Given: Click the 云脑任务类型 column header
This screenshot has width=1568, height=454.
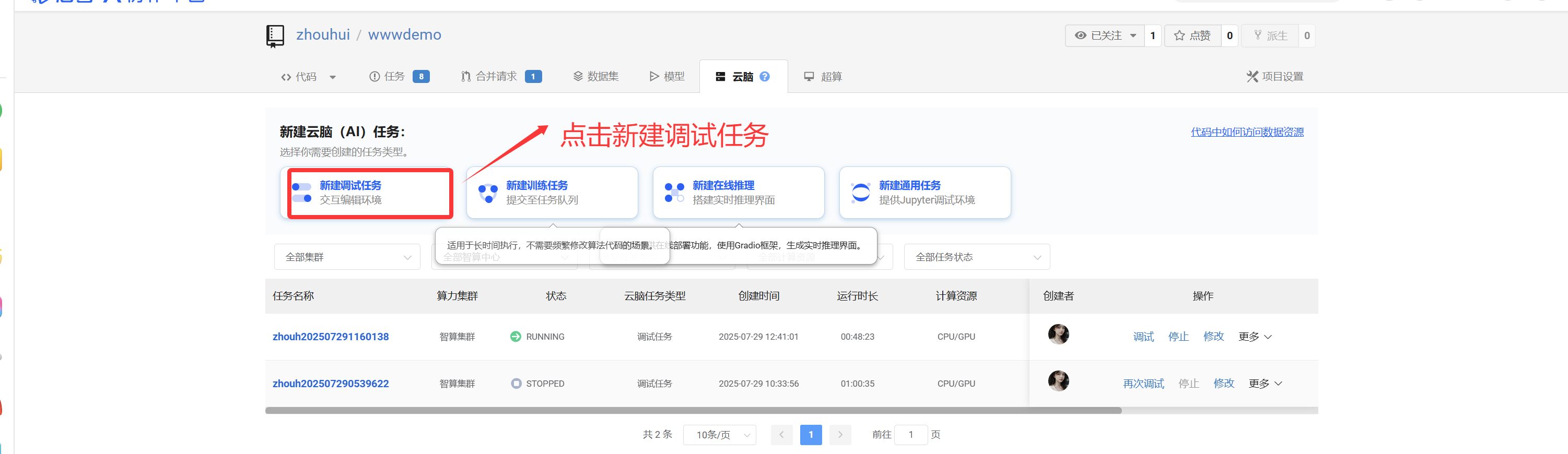Looking at the screenshot, I should [x=654, y=296].
